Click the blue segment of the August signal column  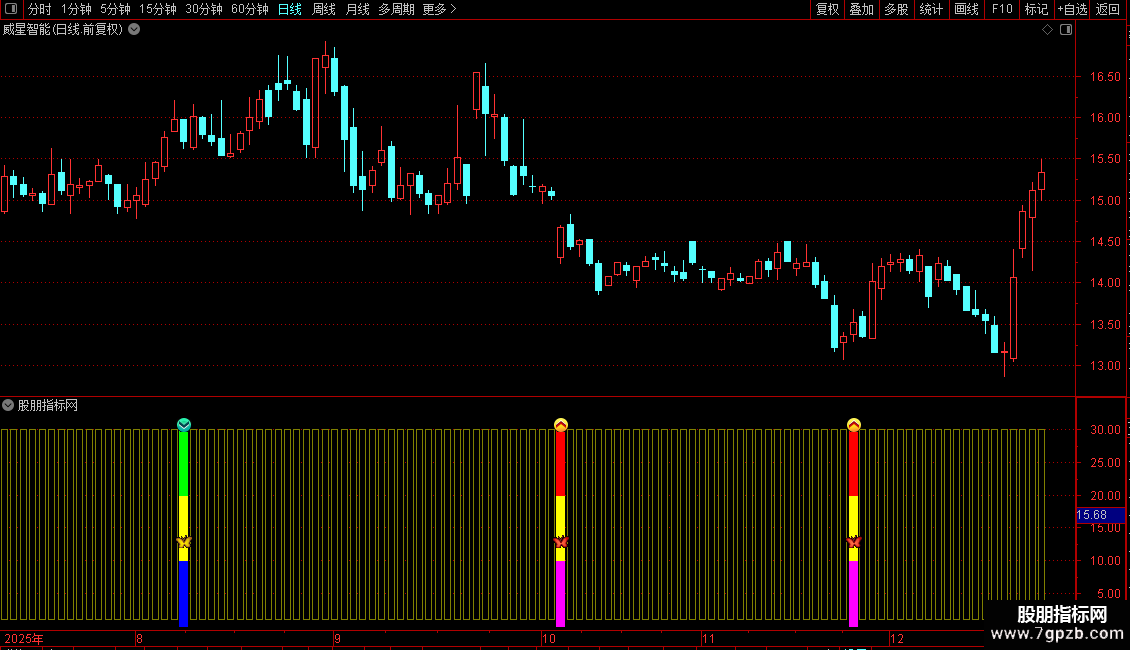(x=184, y=593)
